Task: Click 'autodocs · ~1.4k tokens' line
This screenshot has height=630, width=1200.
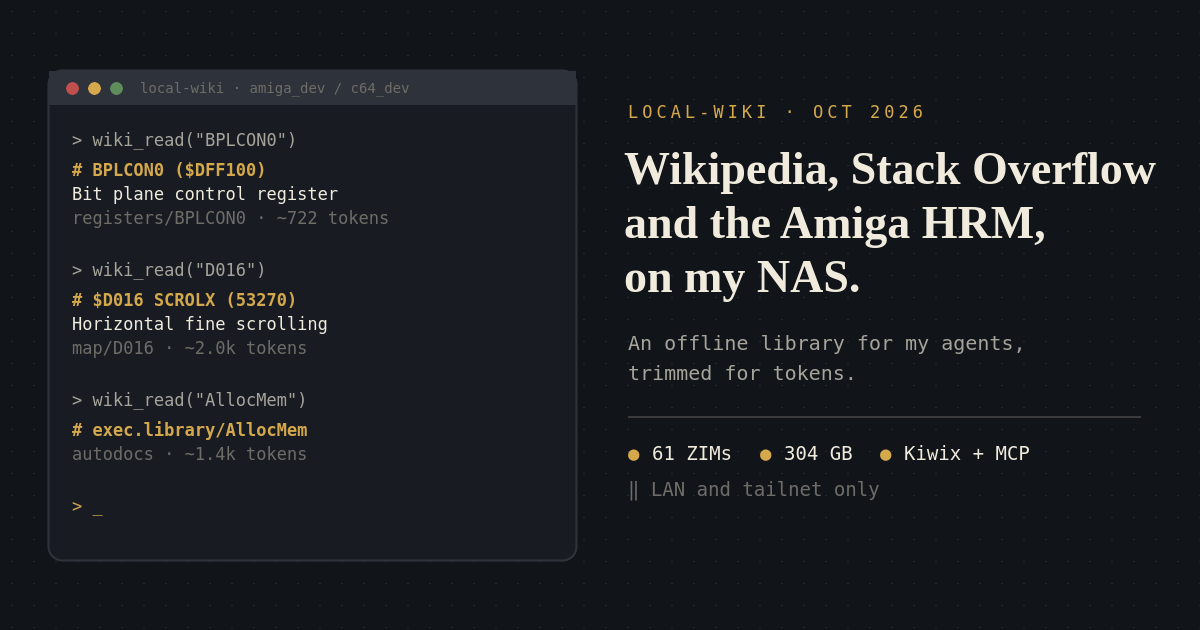Action: coord(189,454)
